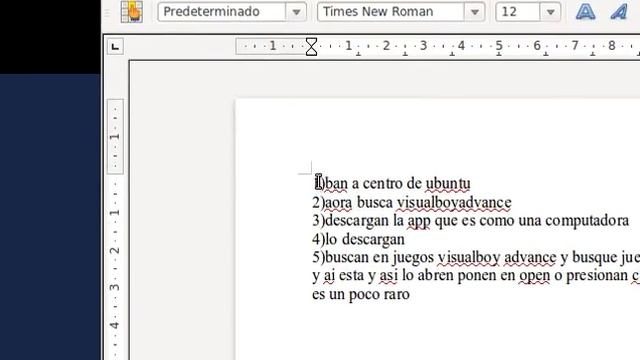Screen dimensions: 640x360
Task: Click the vertical ruler at mark 2
Action: click(x=115, y=250)
